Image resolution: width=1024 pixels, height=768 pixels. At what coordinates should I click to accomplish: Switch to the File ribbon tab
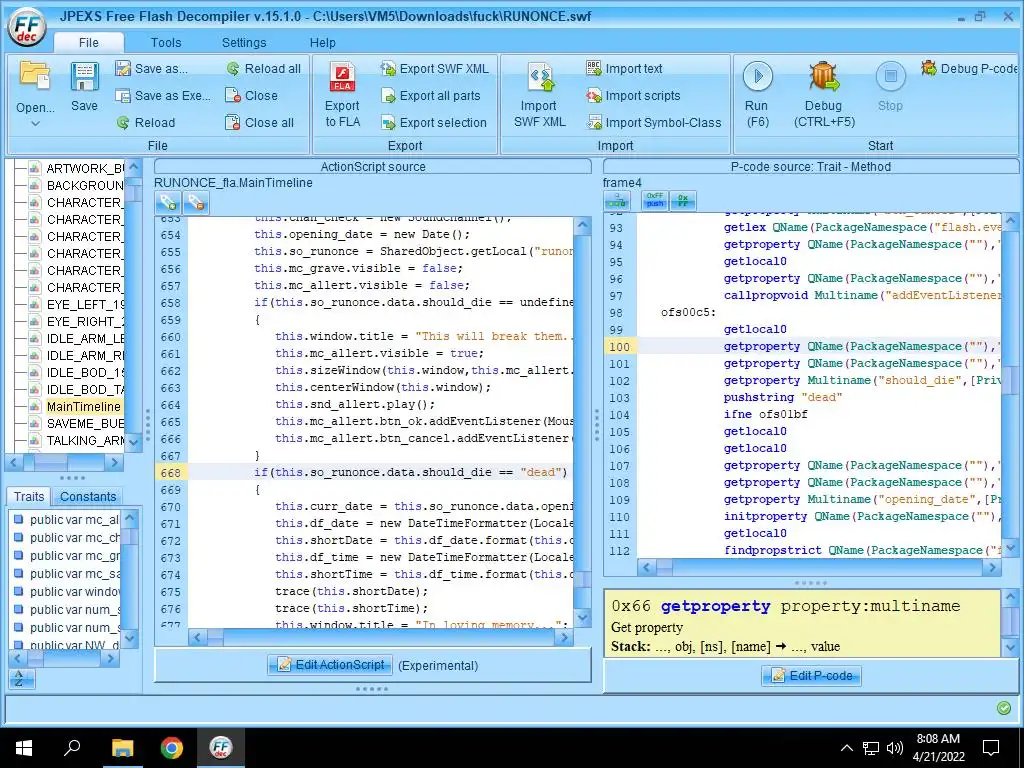click(88, 42)
